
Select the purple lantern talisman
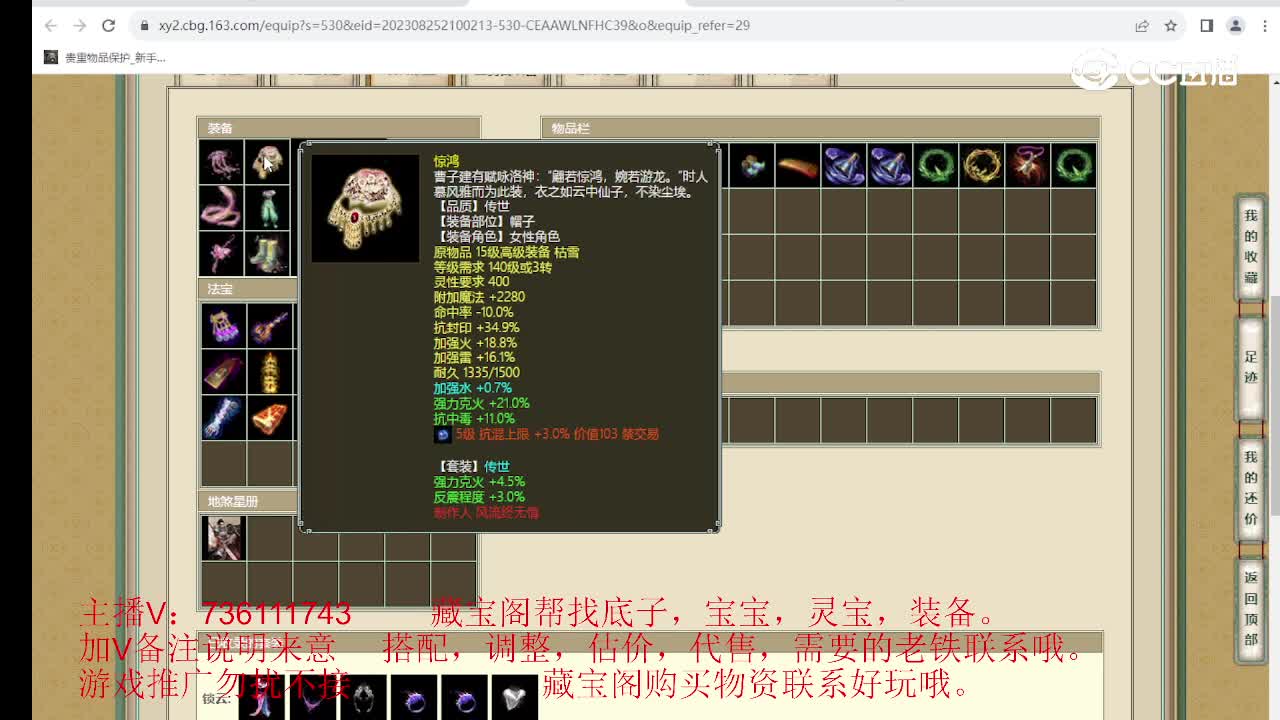223,326
